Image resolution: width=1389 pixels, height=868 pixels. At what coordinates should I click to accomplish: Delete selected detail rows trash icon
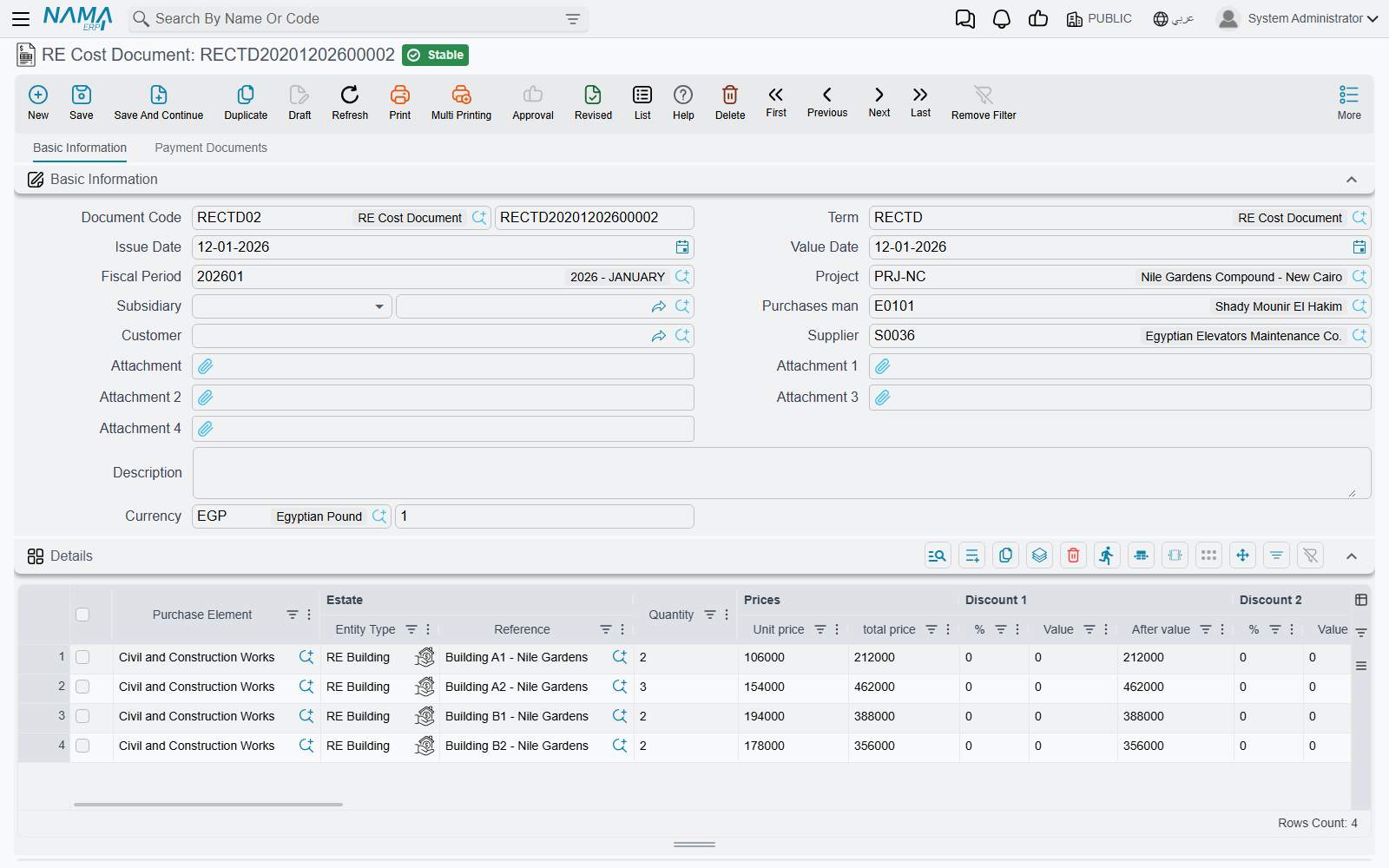click(1074, 556)
